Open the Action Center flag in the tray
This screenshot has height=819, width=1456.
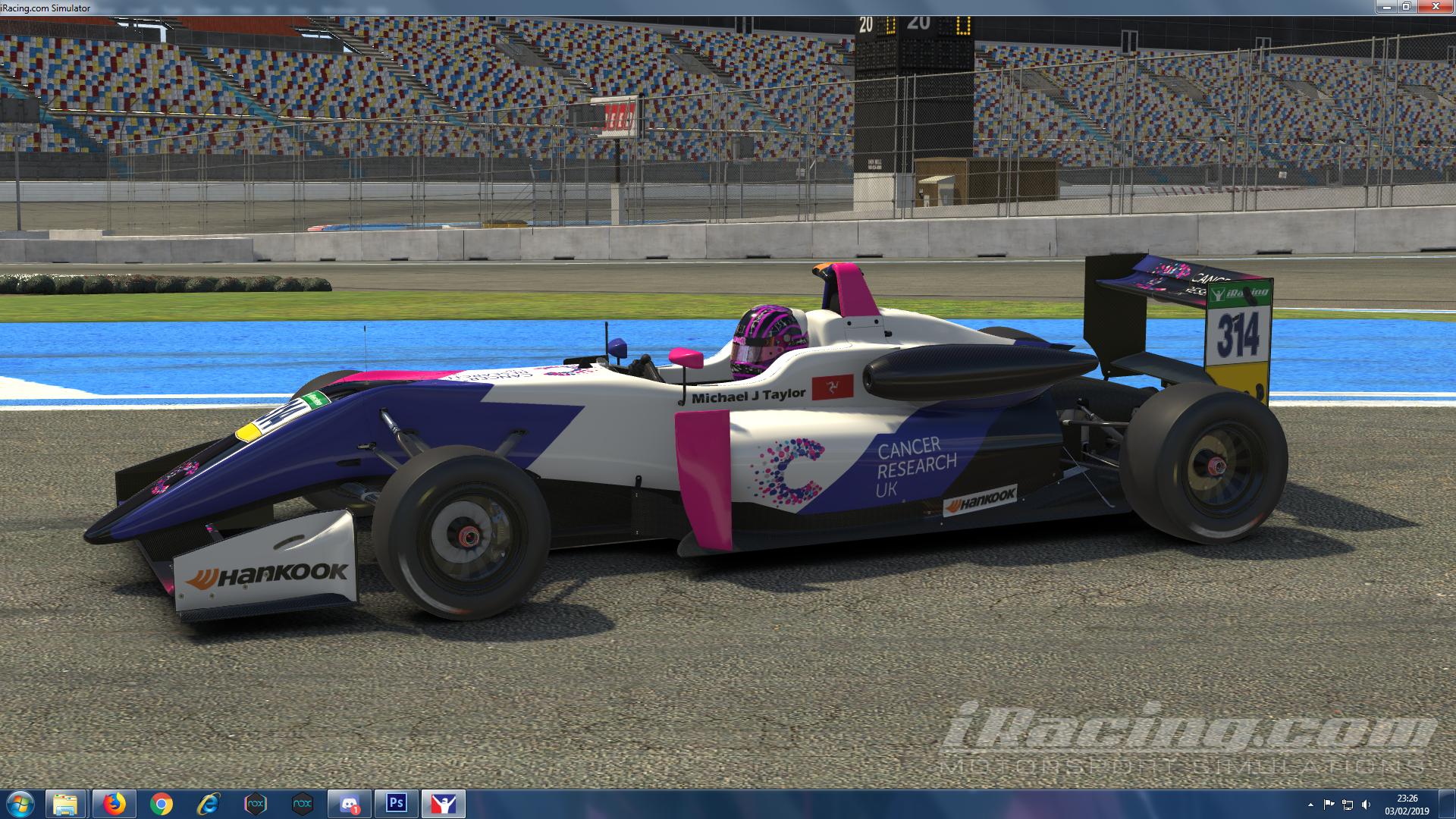[x=1329, y=805]
